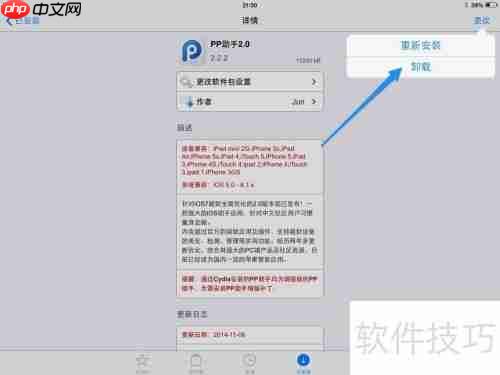Click the iOS version compatibility line
The width and height of the screenshot is (500, 375).
pos(218,185)
